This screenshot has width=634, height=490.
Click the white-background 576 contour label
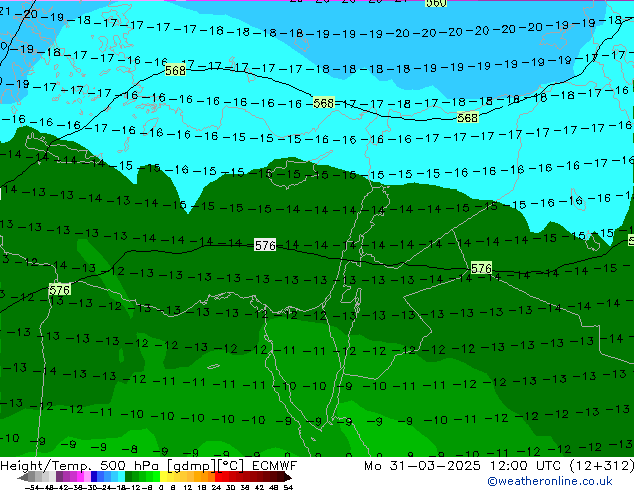[x=265, y=245]
